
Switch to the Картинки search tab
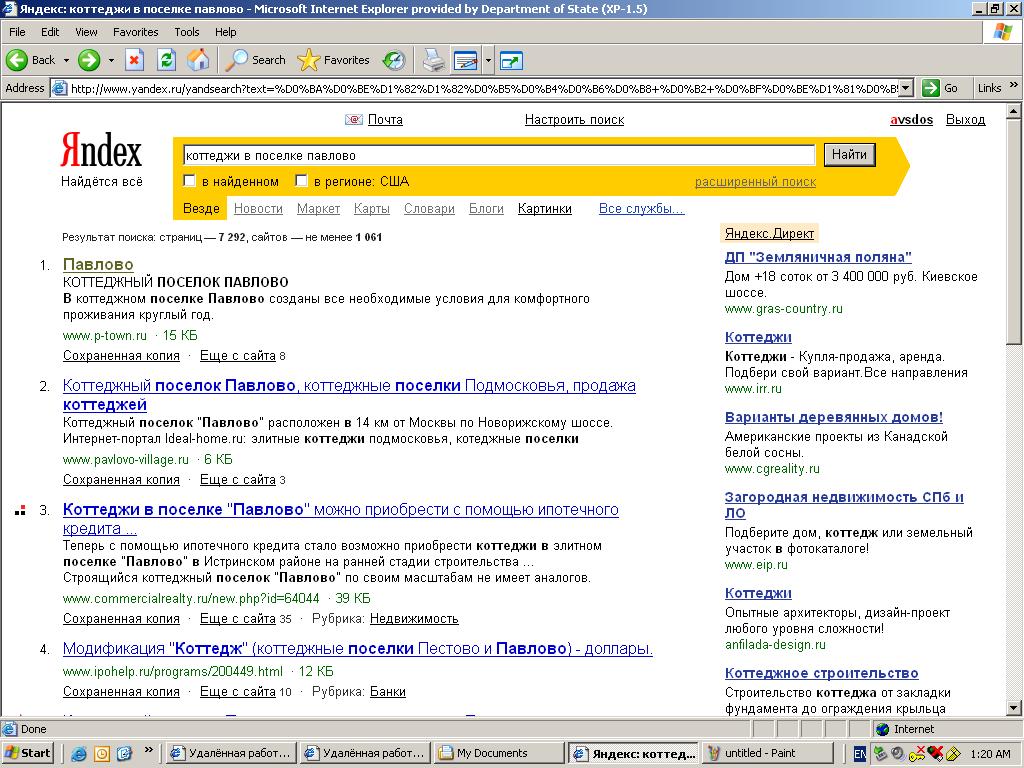coord(544,209)
